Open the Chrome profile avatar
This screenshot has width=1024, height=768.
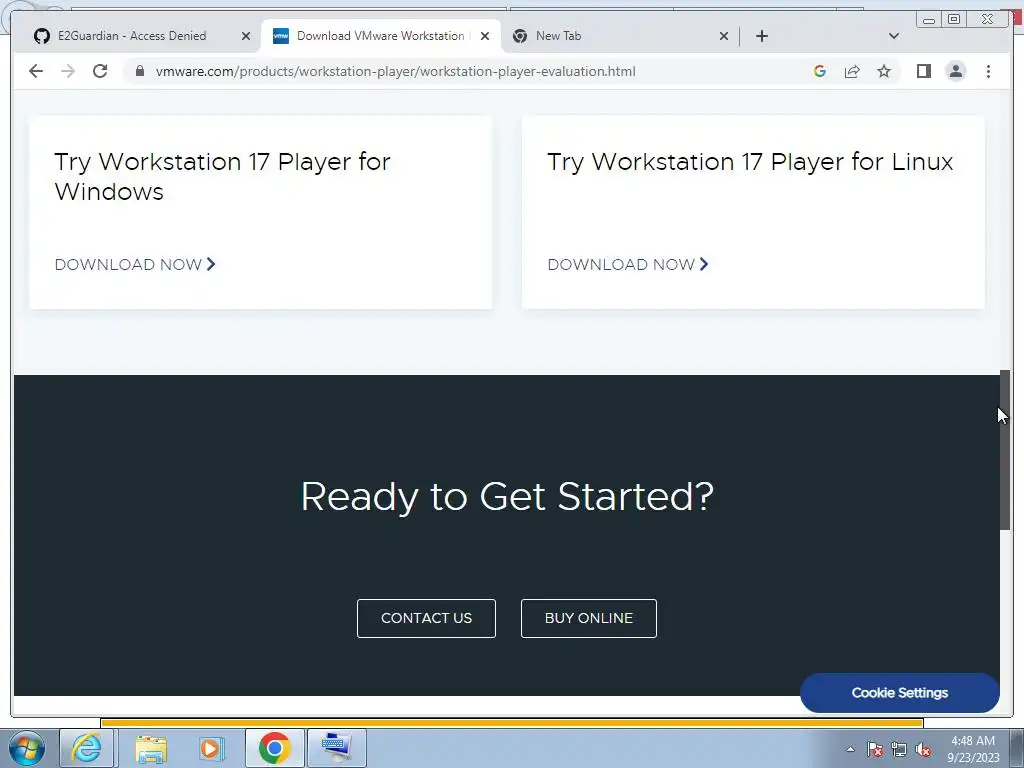point(955,71)
